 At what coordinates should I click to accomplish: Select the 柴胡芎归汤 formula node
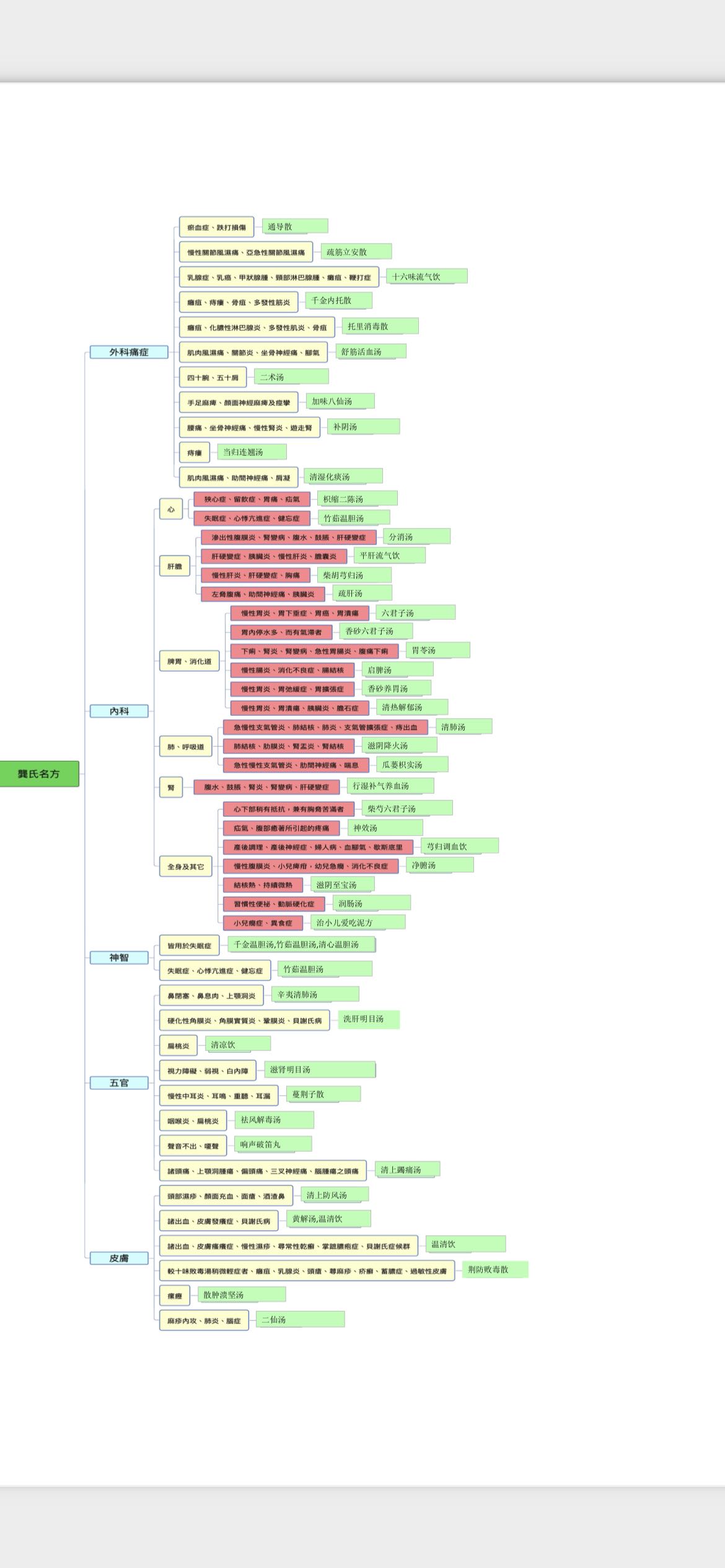click(x=354, y=575)
